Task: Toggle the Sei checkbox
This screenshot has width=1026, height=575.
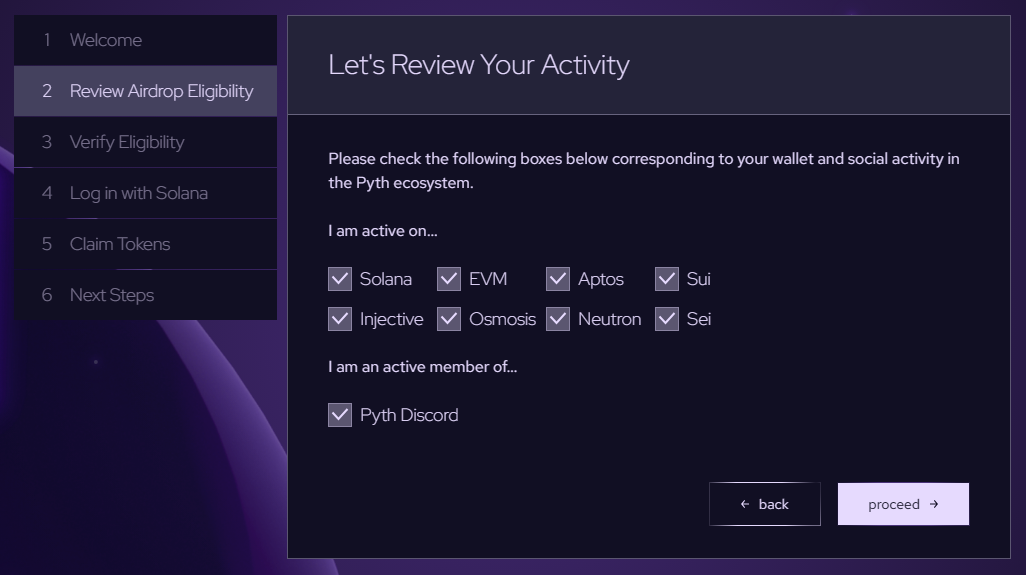Action: point(667,319)
